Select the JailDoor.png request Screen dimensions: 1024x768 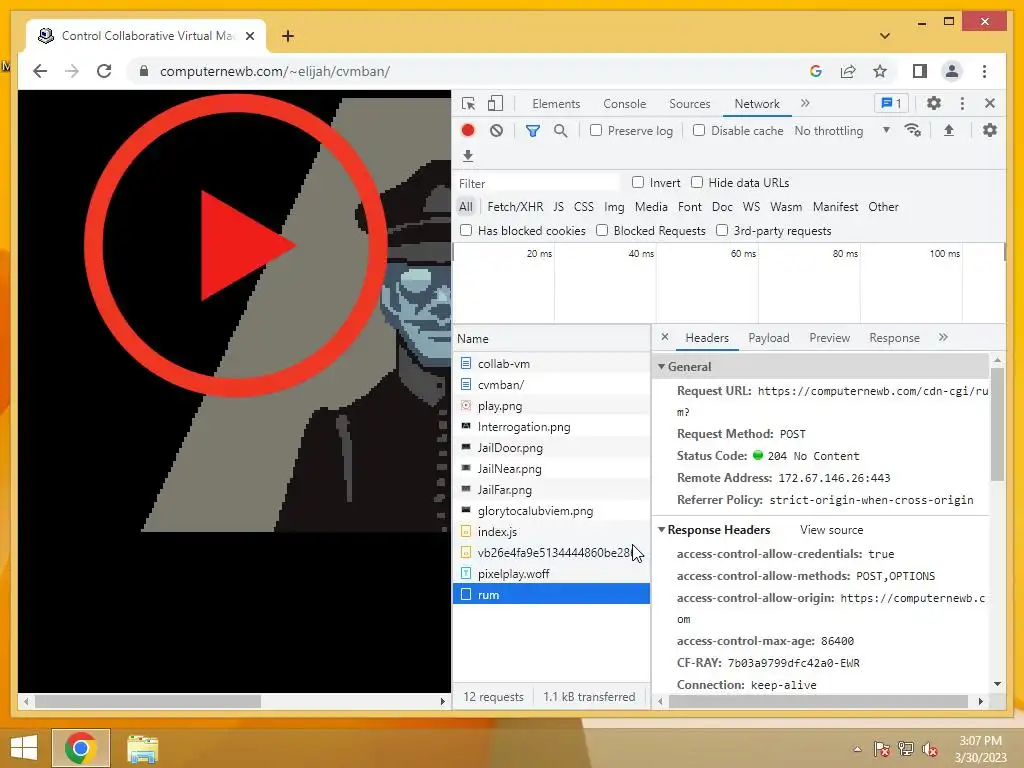[x=552, y=448]
